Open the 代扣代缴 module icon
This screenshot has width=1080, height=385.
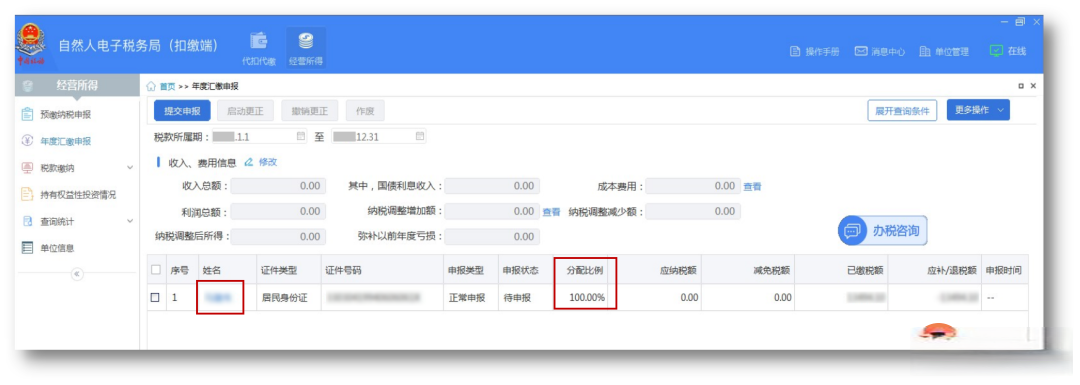click(258, 47)
